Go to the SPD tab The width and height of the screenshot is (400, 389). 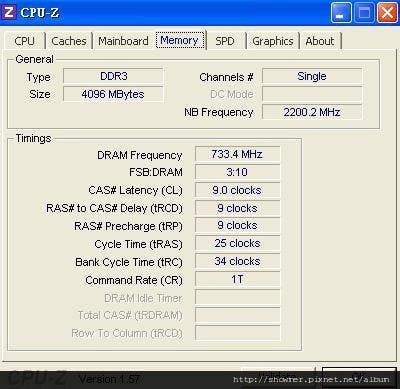[x=225, y=41]
